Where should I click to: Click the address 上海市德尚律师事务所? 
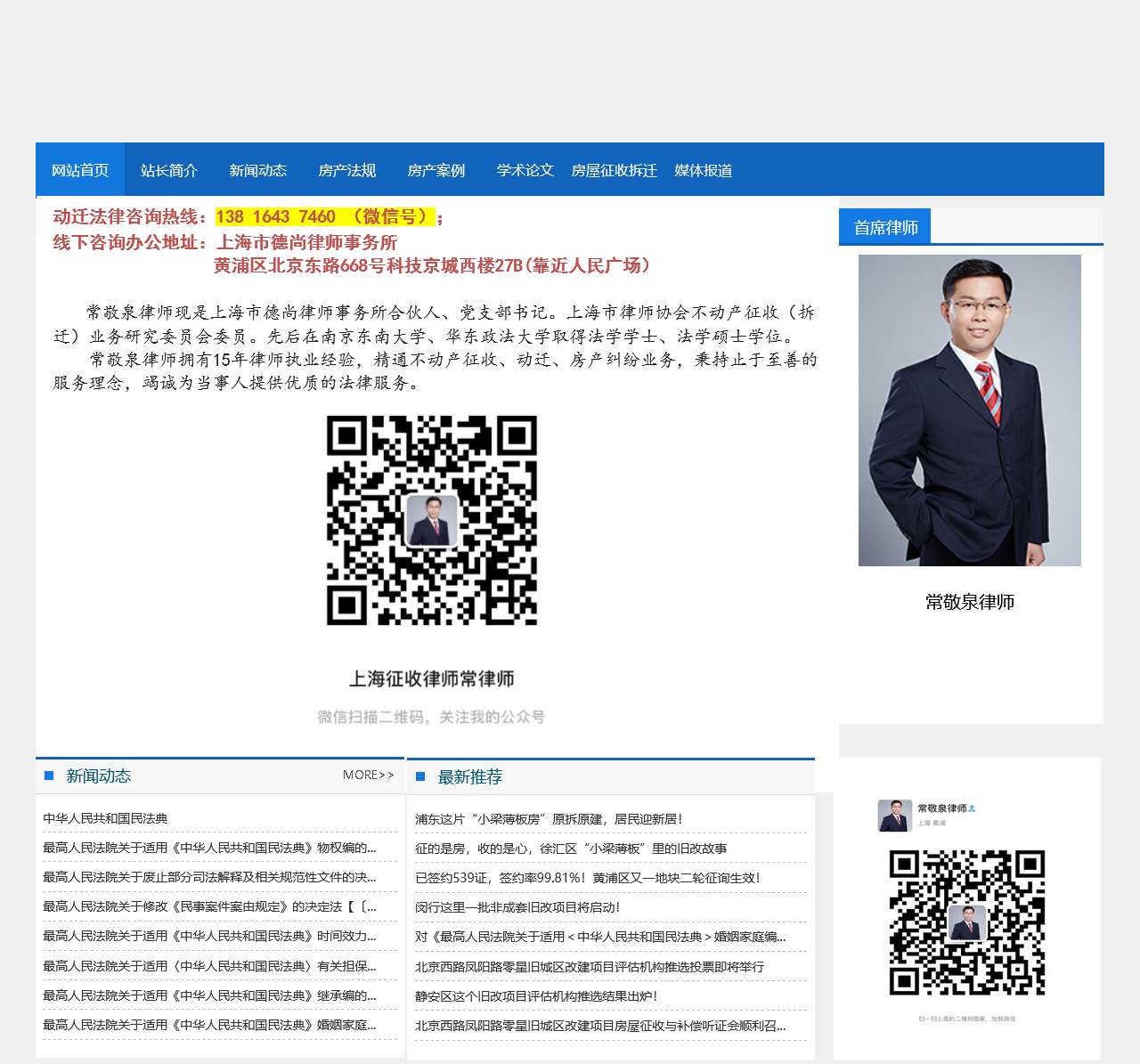tap(307, 242)
